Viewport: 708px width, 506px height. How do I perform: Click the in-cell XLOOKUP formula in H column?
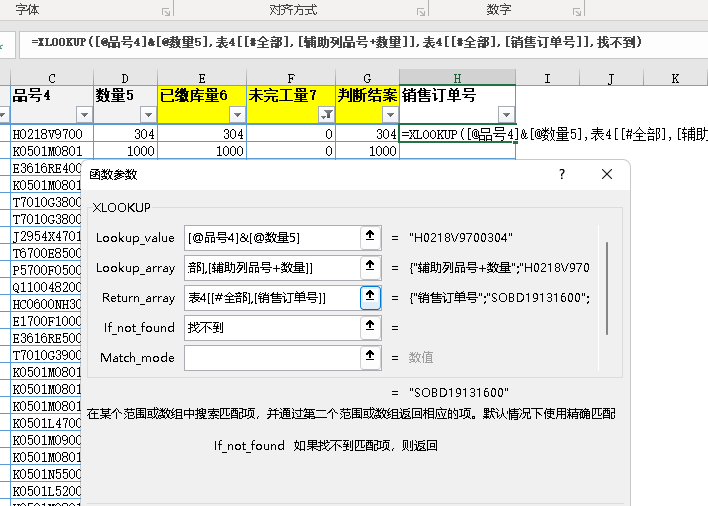tap(457, 134)
